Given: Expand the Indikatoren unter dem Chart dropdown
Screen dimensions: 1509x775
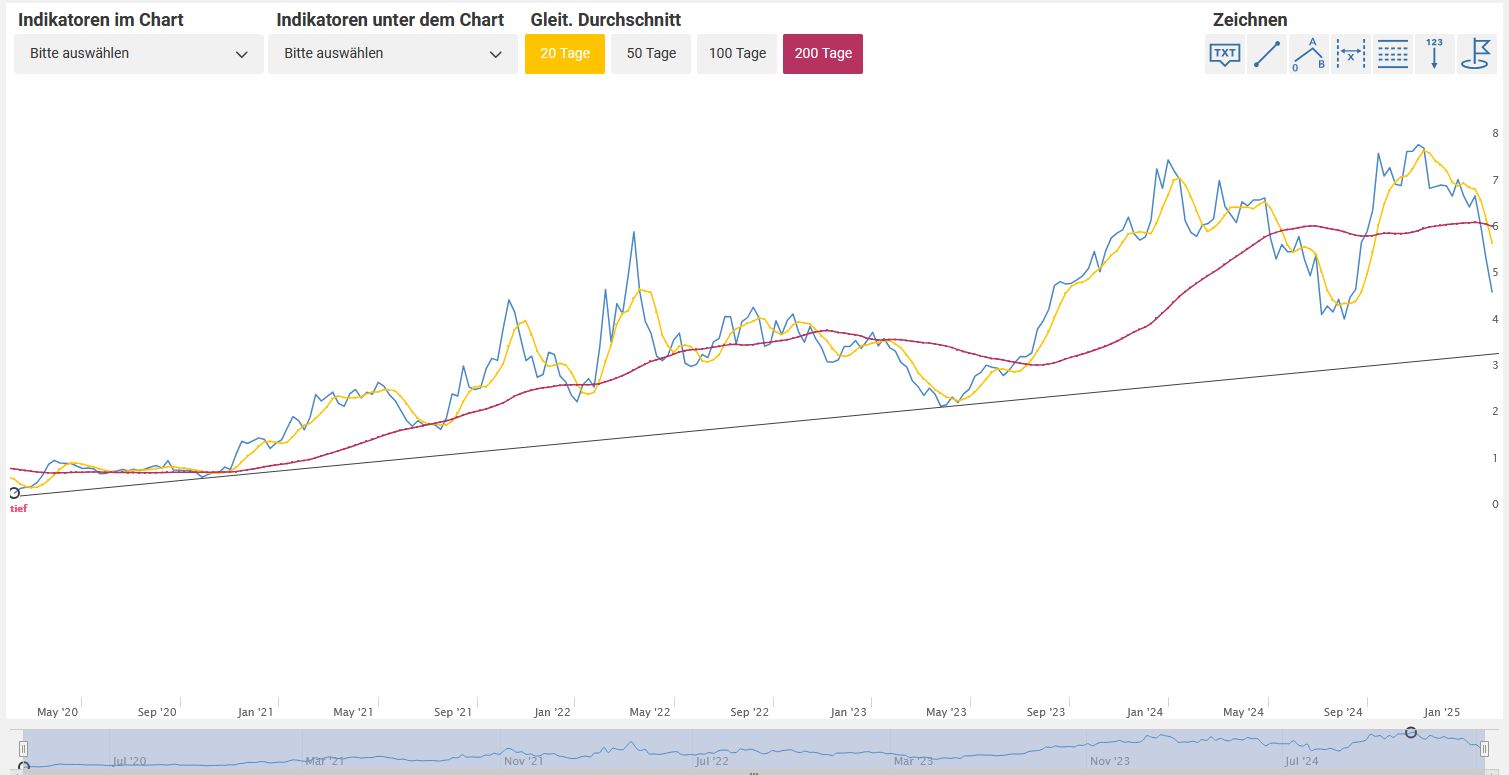Looking at the screenshot, I should (393, 54).
